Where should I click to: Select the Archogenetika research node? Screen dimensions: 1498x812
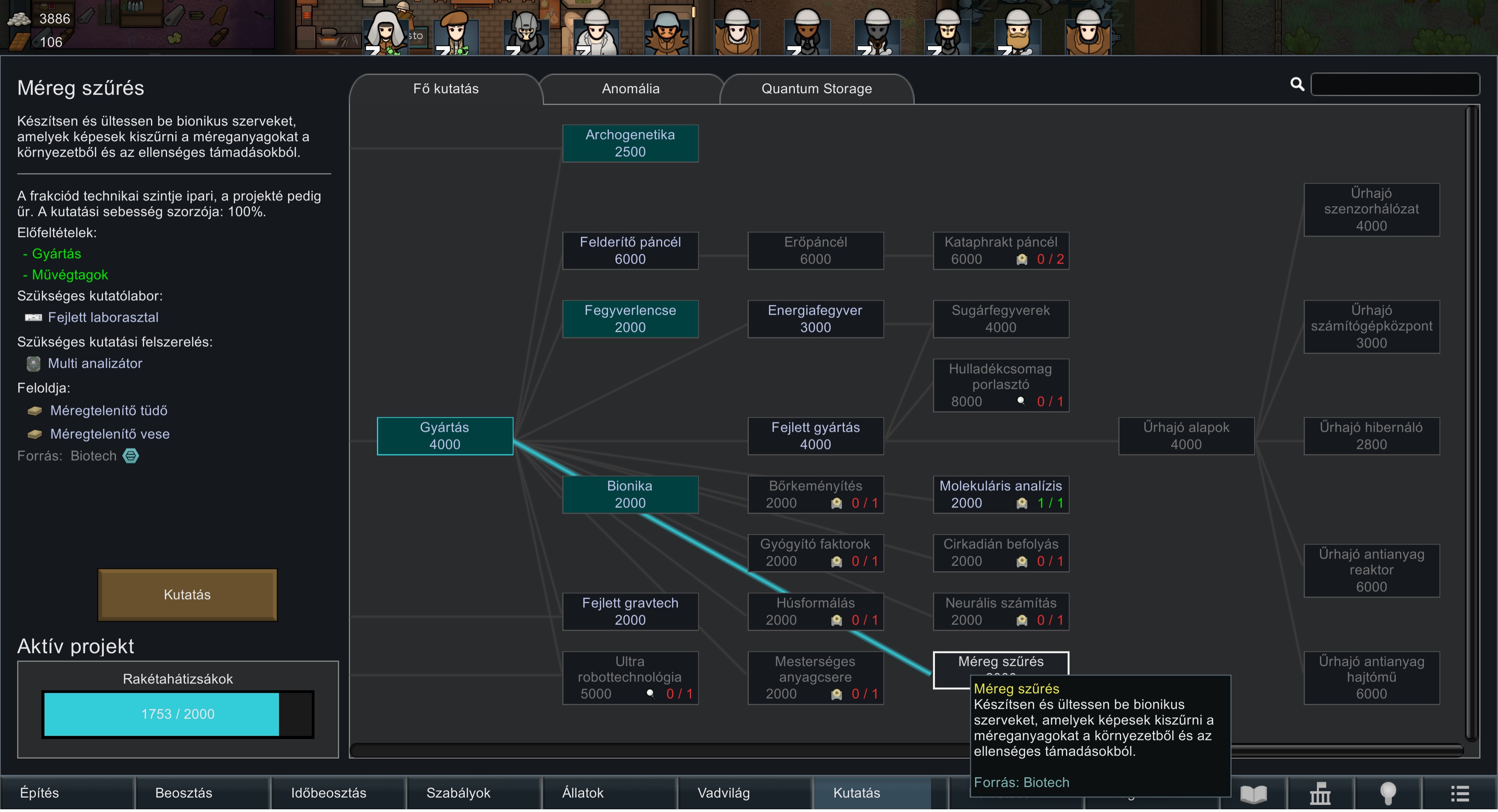pos(630,144)
